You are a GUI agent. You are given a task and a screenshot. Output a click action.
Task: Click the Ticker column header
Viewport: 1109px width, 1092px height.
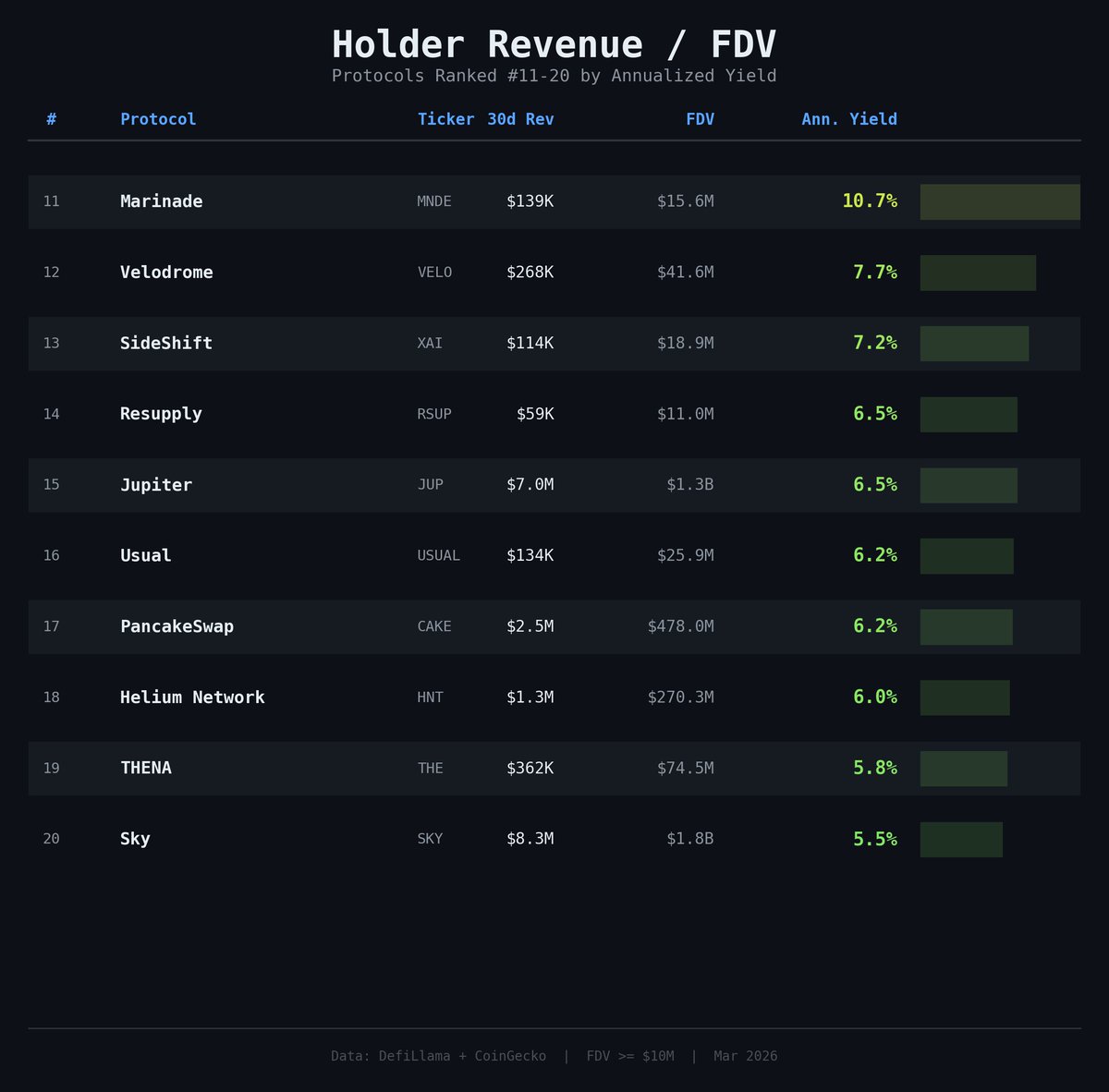click(445, 119)
